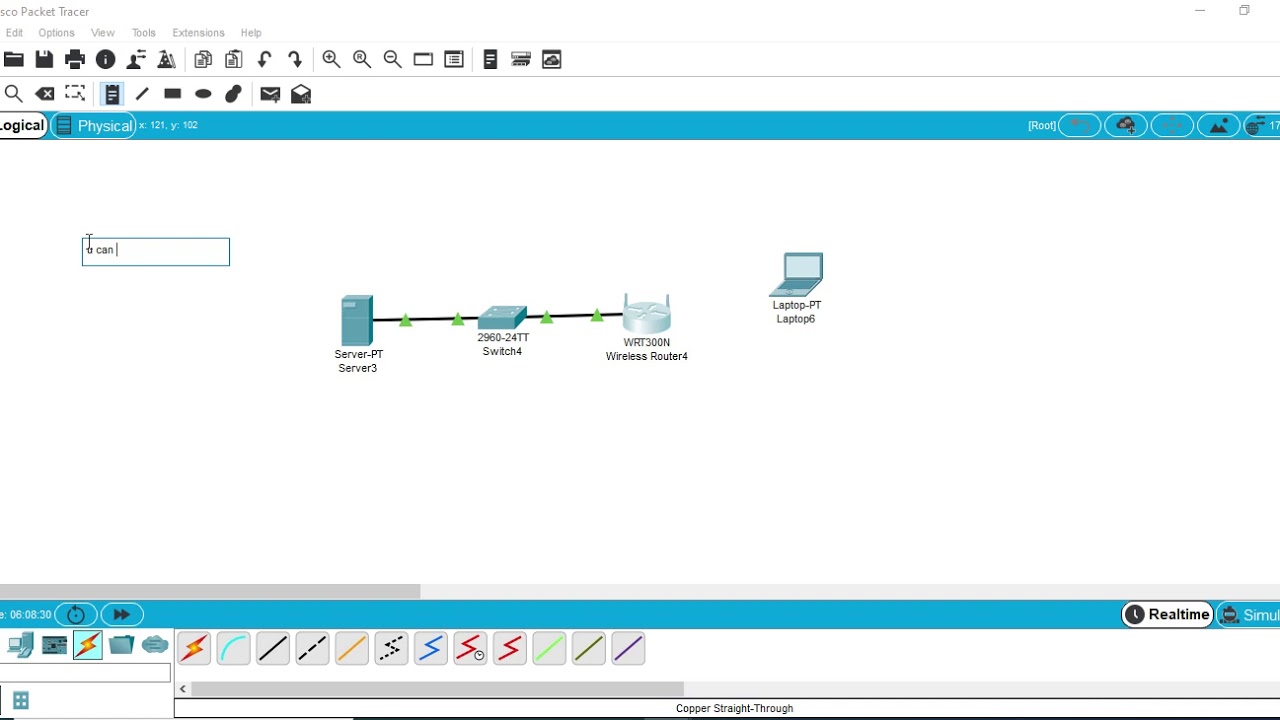Add a Complex PDU open envelope
Image resolution: width=1280 pixels, height=720 pixels.
301,94
